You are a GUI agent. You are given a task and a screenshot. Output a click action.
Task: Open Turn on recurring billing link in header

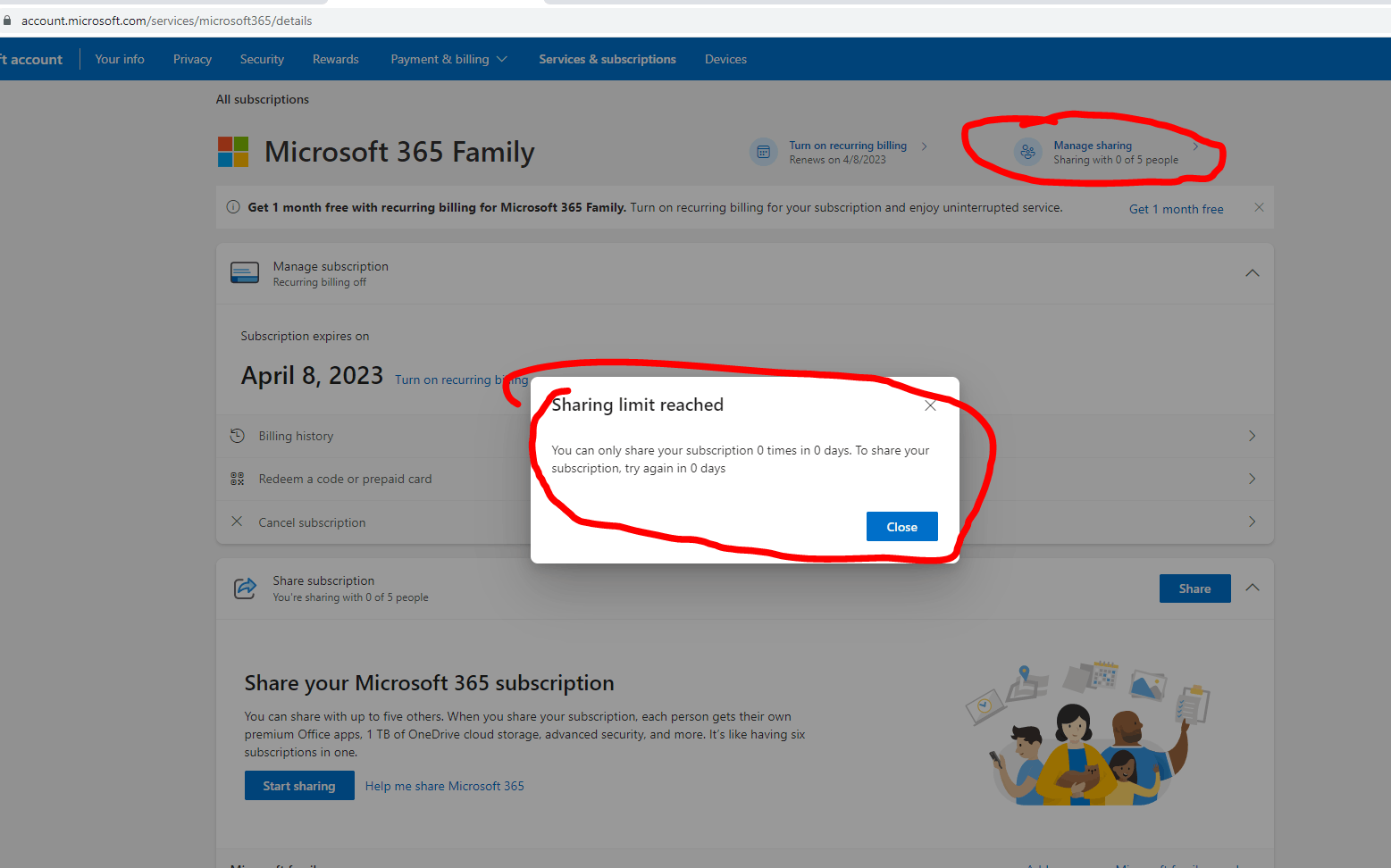coord(848,146)
